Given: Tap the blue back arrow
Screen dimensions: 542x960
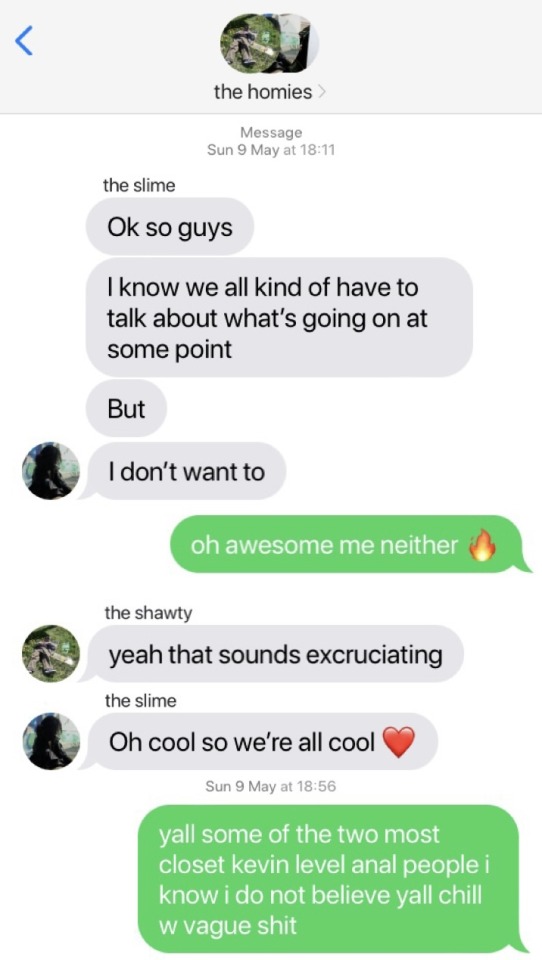Looking at the screenshot, I should pos(23,42).
